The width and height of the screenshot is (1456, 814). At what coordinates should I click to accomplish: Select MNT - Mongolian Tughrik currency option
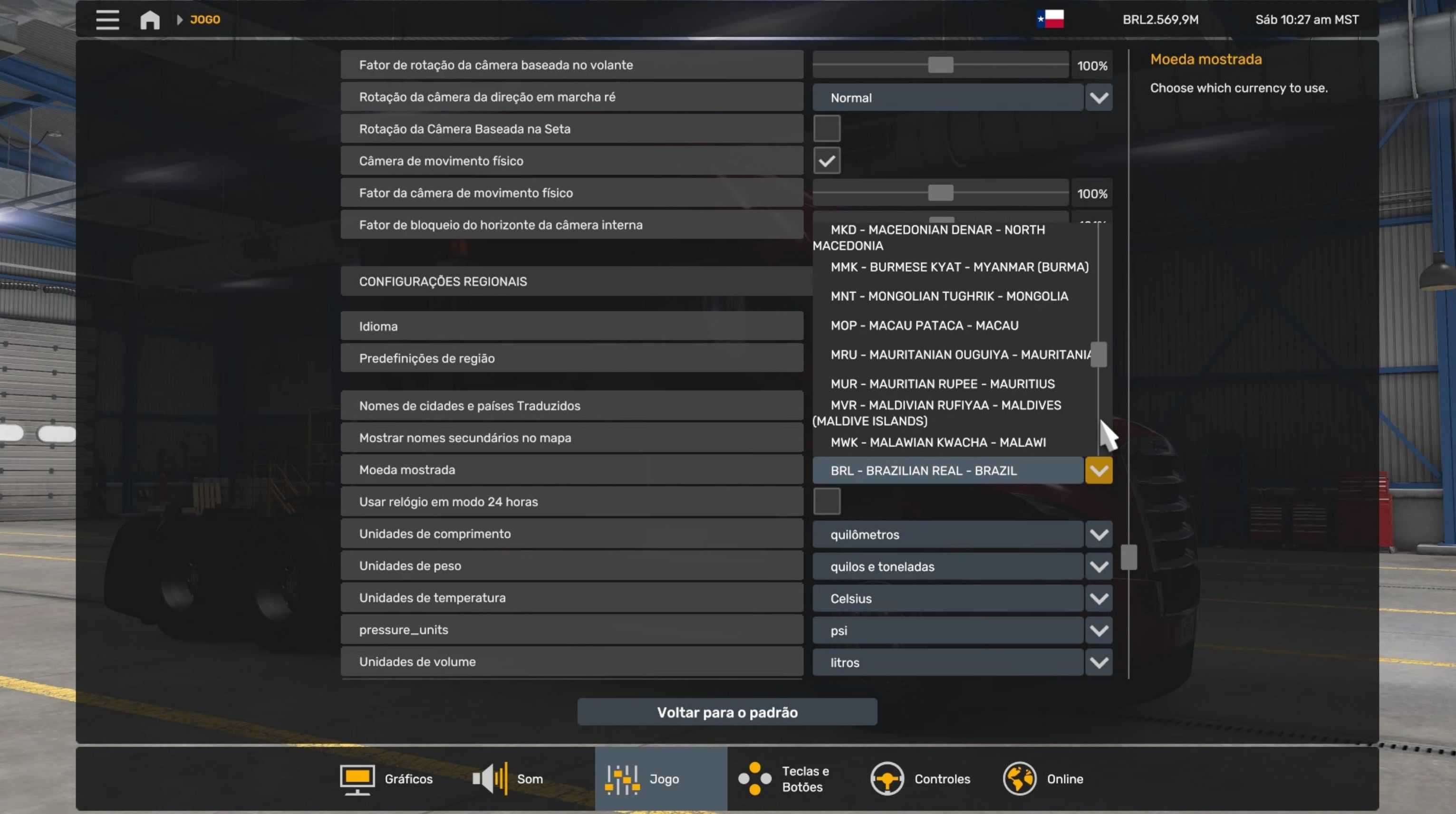949,296
